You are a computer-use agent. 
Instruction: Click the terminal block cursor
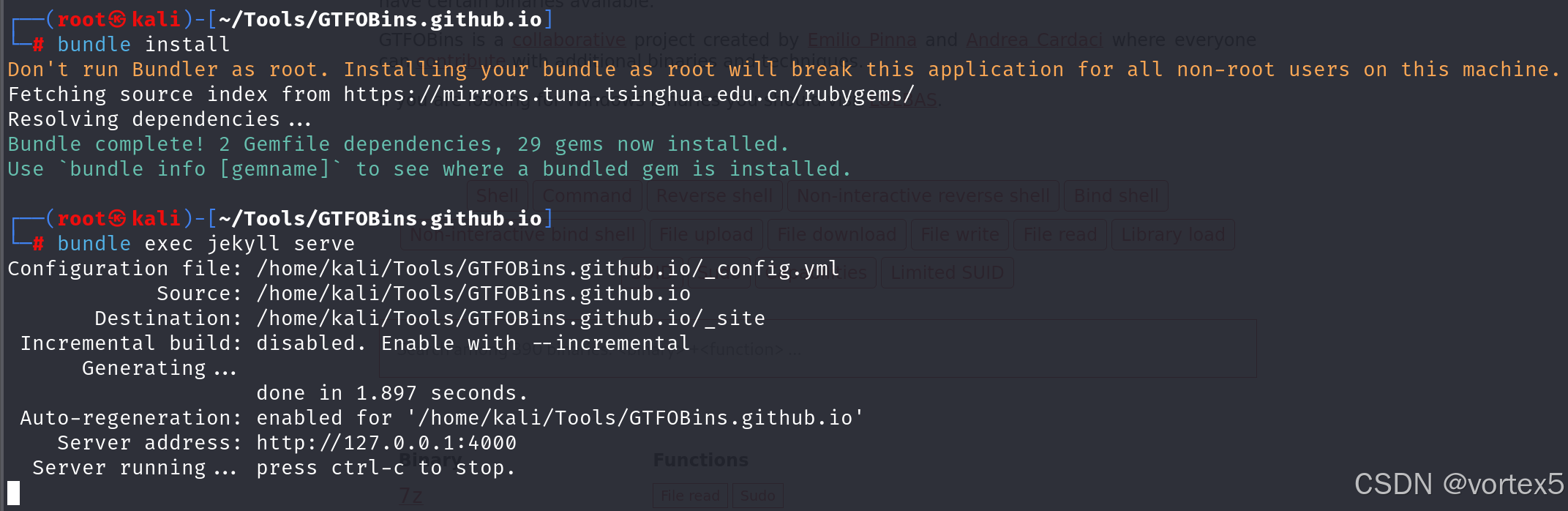tap(13, 493)
